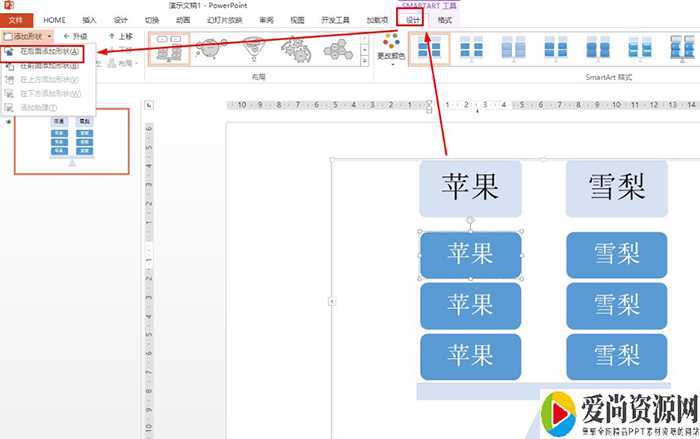The width and height of the screenshot is (700, 439).
Task: Choose 在前面添加形状(B) from the menu
Action: pos(49,65)
